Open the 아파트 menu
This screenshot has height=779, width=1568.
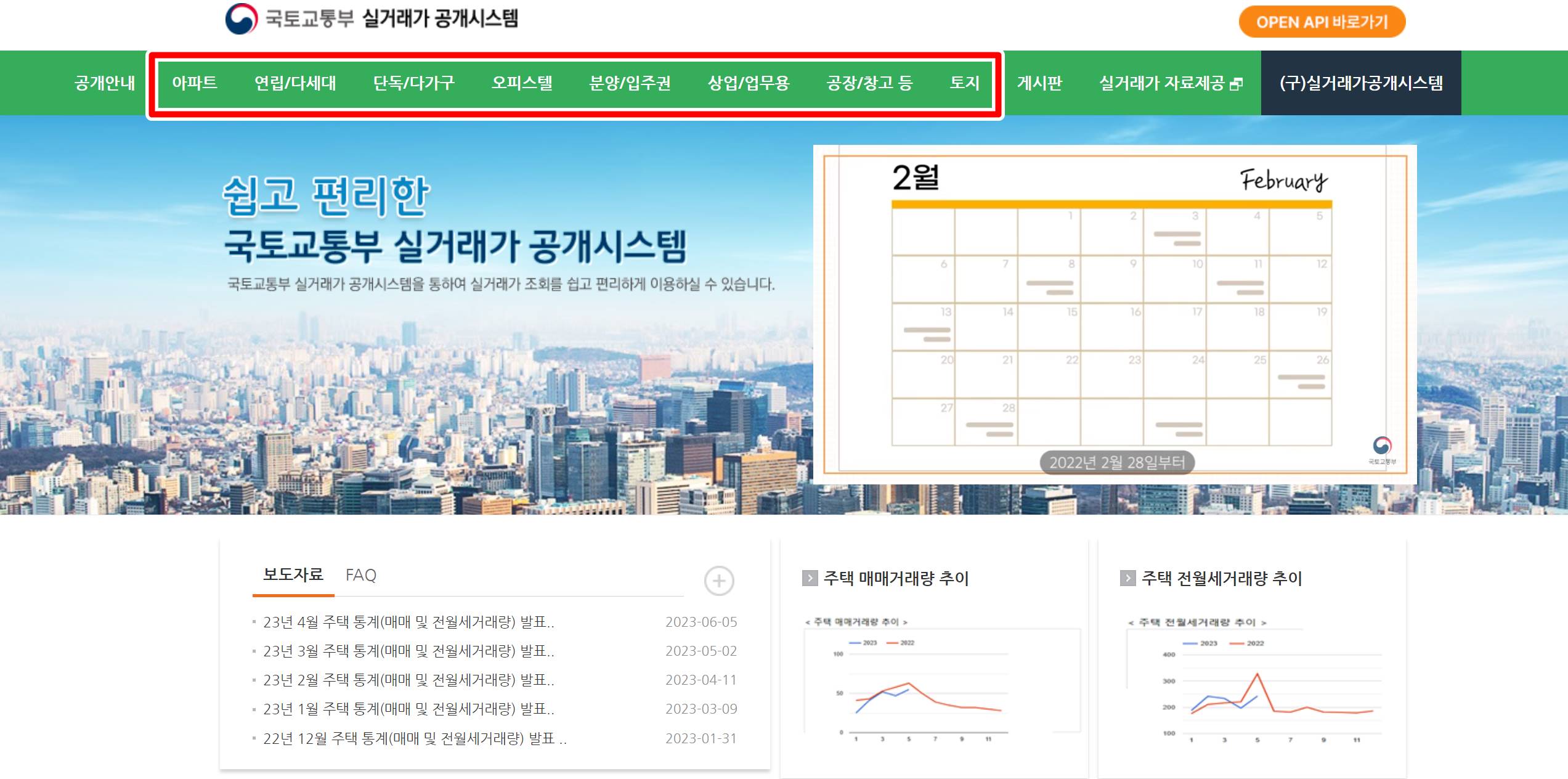(194, 83)
